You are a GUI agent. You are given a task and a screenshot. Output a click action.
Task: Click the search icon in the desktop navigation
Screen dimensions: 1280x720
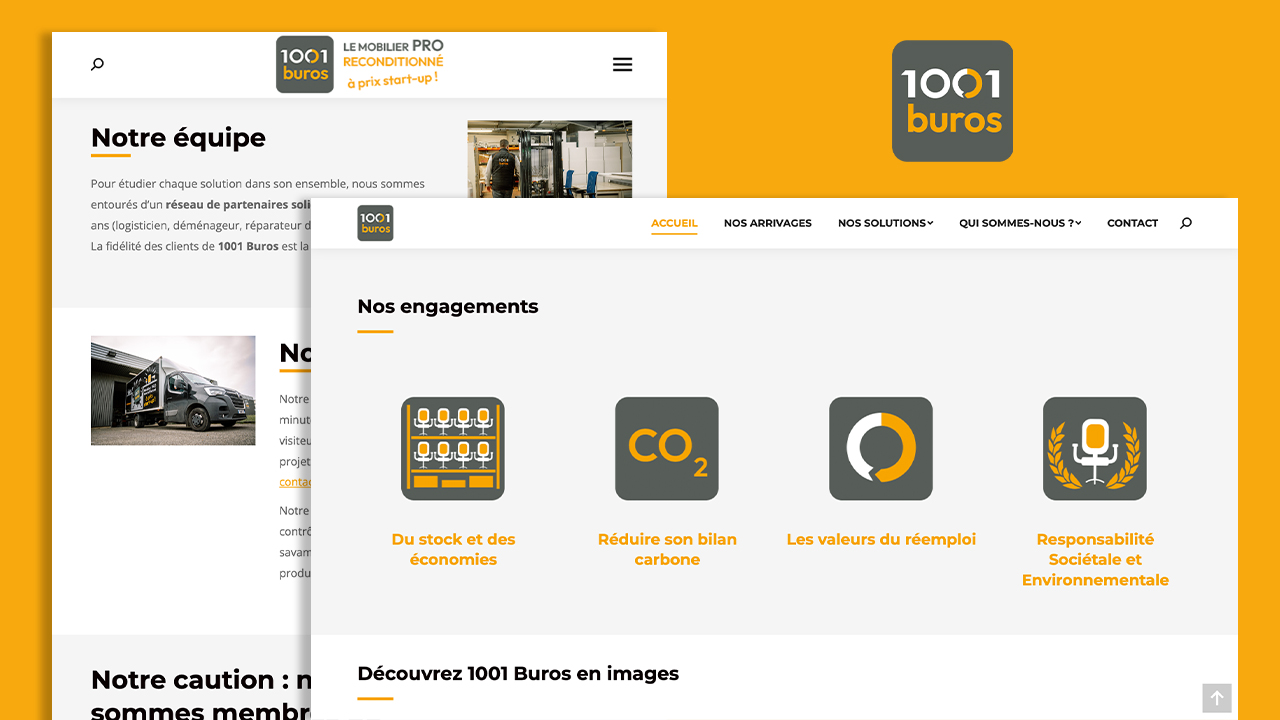[1186, 223]
